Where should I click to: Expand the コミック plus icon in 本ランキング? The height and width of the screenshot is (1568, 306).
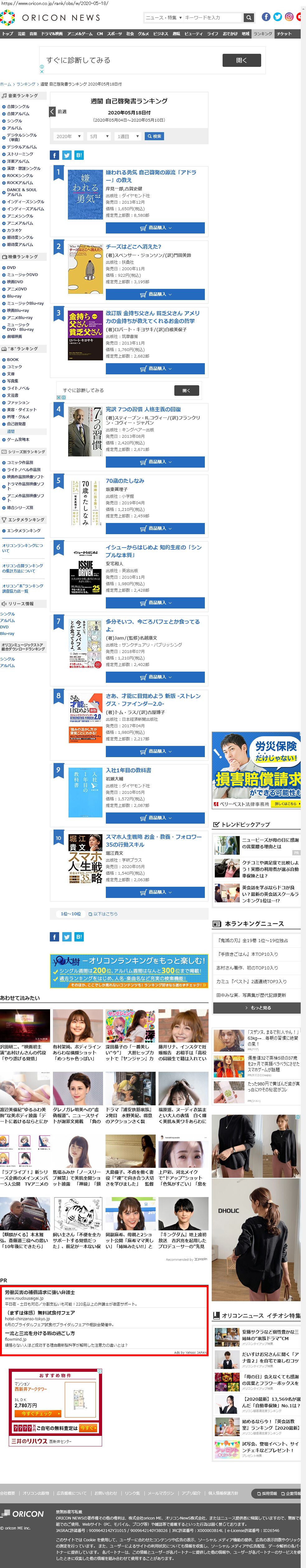pos(3,367)
